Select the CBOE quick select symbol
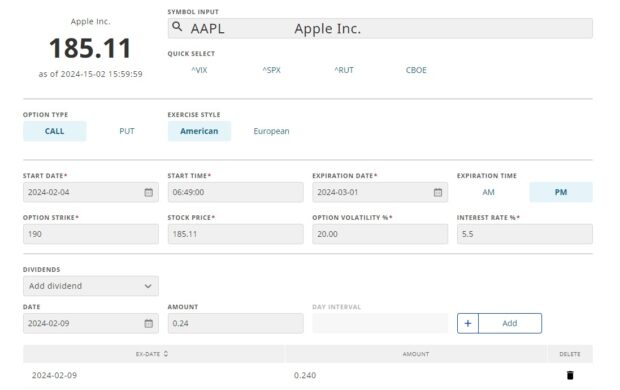 (416, 70)
